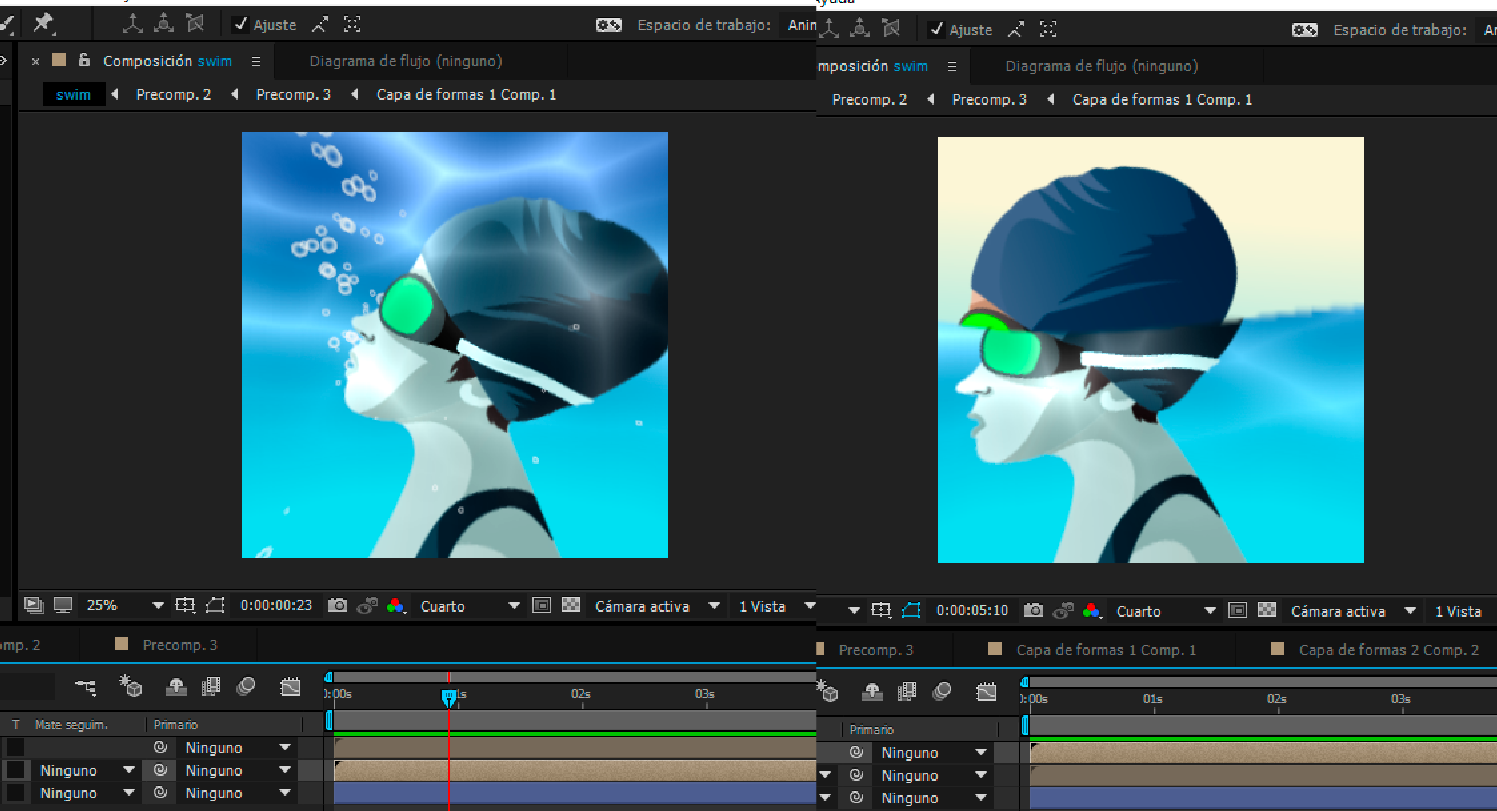Open grid and guide options in left viewer
The height and width of the screenshot is (811, 1497).
point(185,605)
